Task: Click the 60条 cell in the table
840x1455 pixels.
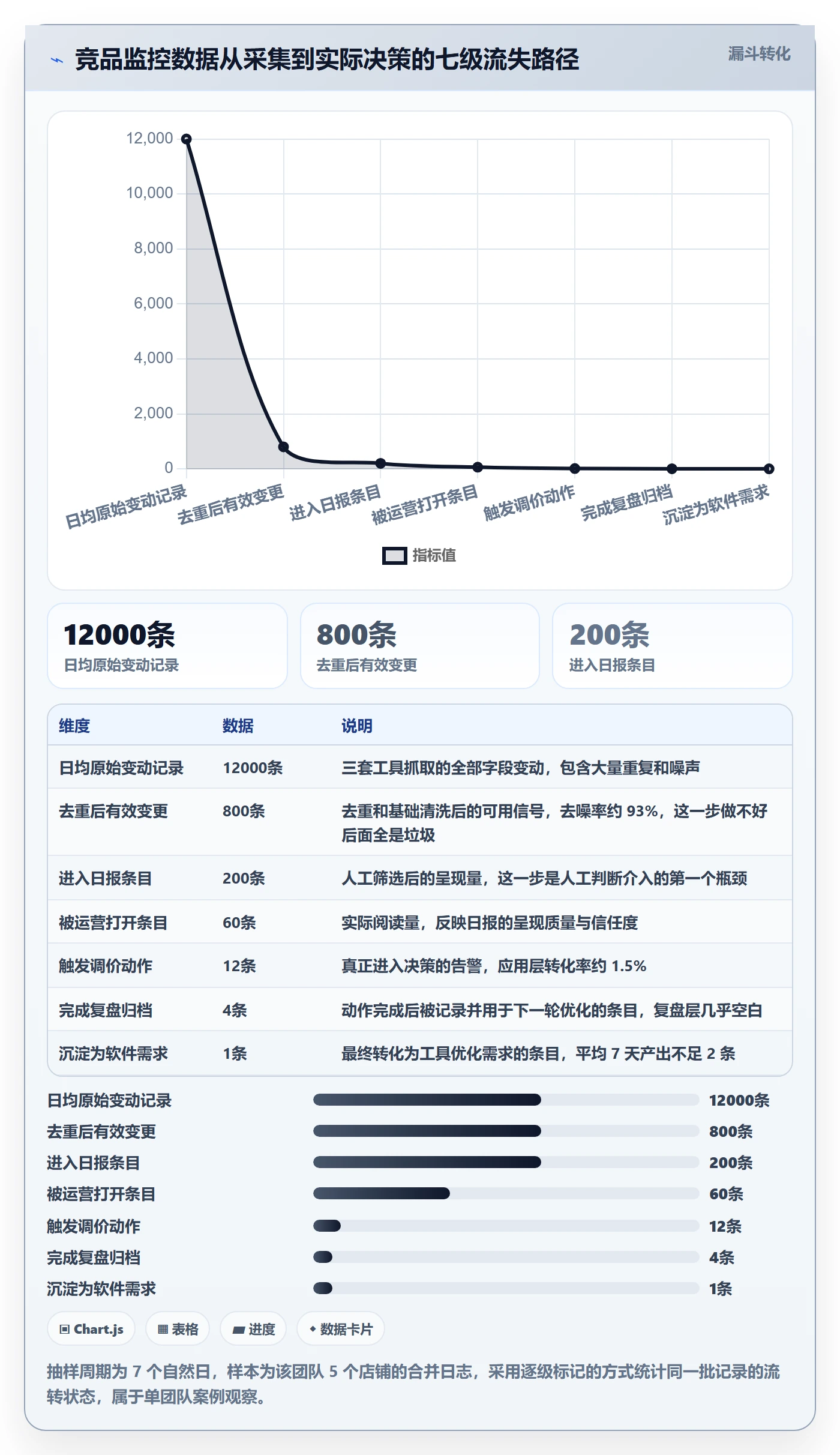Action: tap(239, 923)
